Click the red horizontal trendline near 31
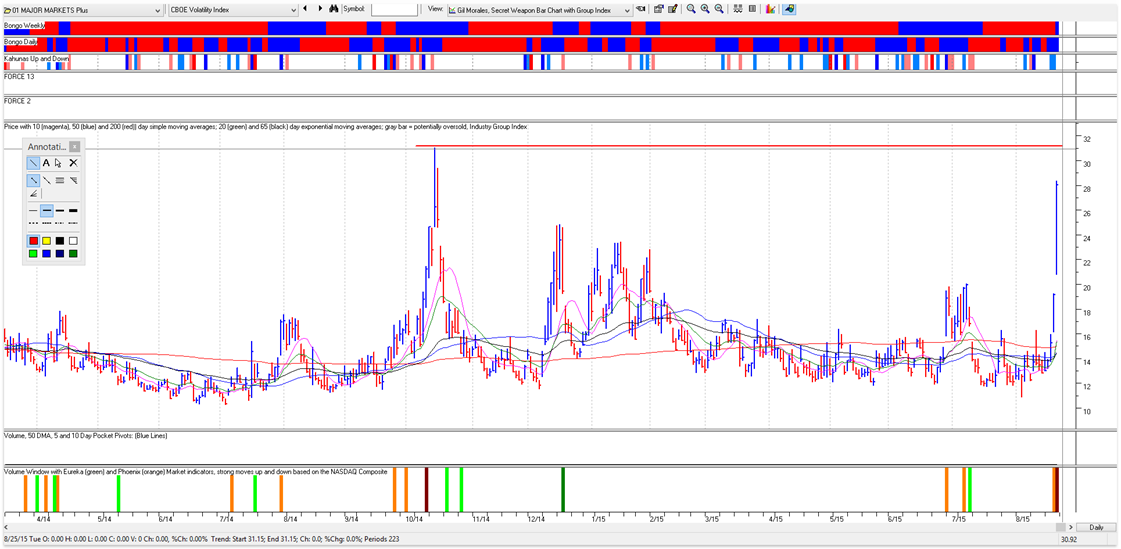The width and height of the screenshot is (1121, 549). [739, 146]
